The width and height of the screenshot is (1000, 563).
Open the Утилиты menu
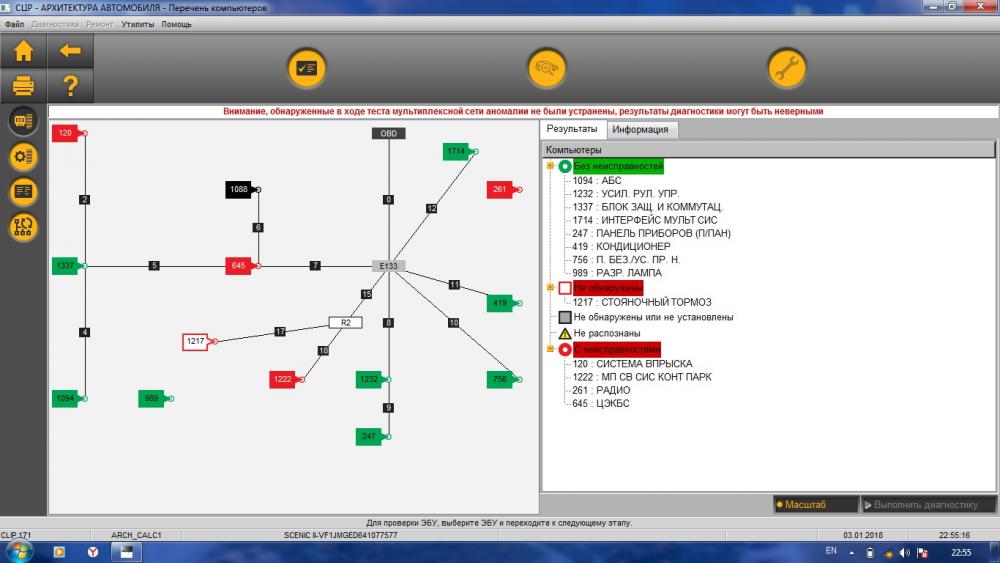point(138,24)
